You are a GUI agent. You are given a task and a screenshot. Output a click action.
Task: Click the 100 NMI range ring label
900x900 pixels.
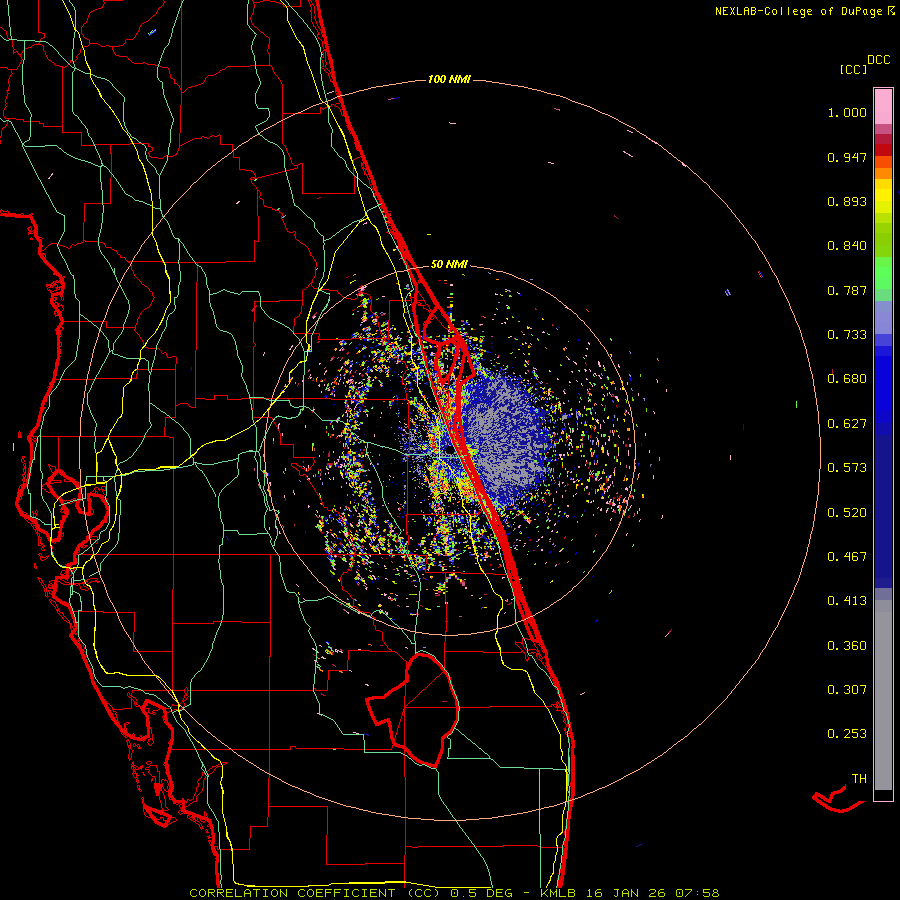point(449,79)
